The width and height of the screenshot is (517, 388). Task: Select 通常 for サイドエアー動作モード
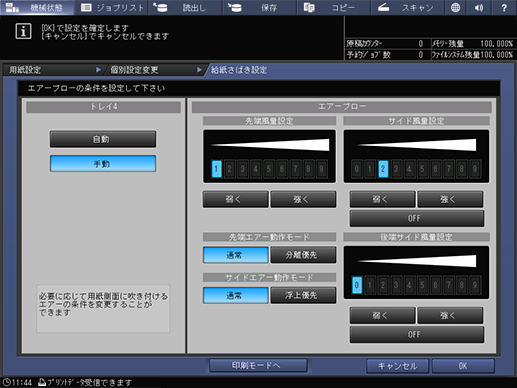[235, 295]
